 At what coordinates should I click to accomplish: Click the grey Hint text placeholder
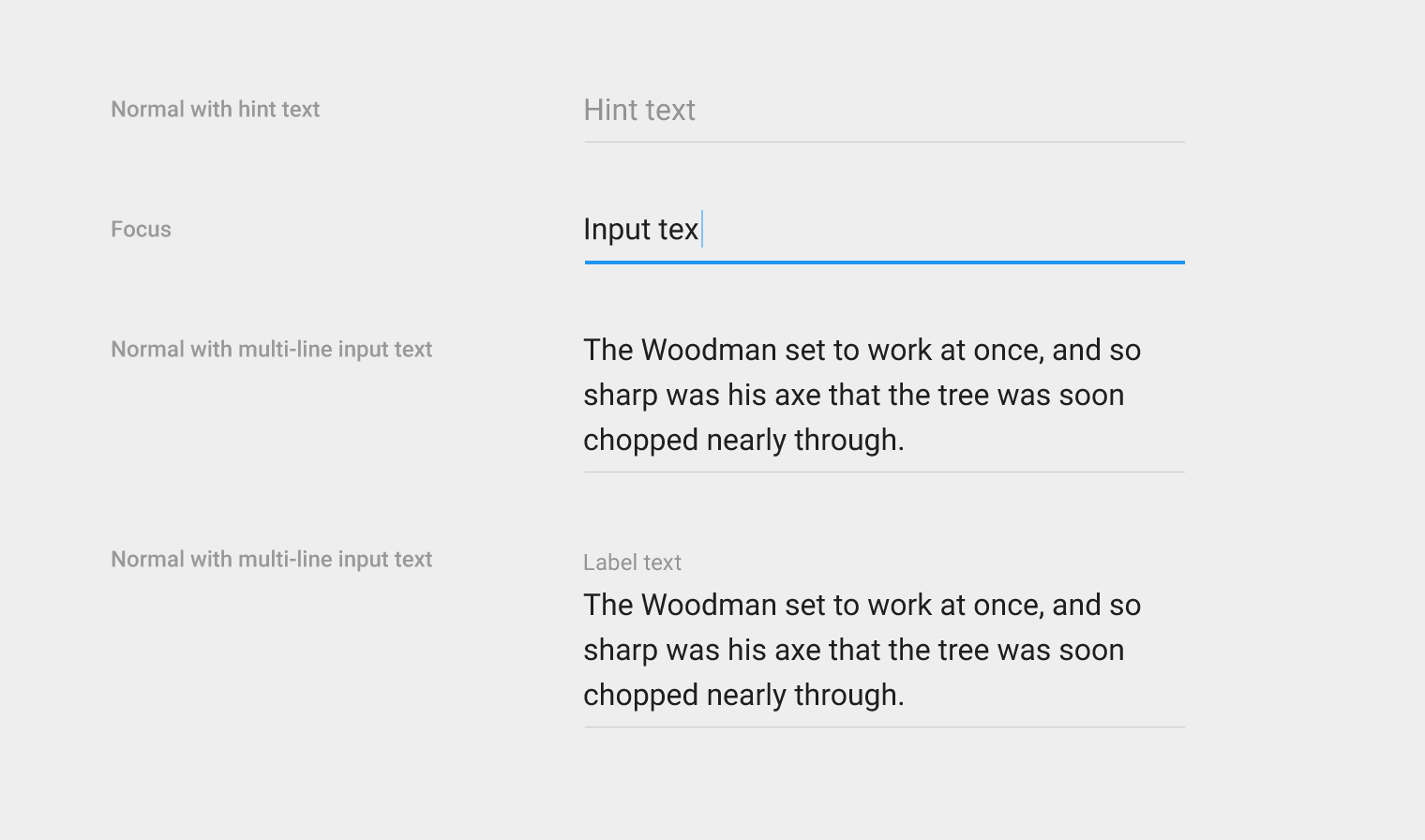click(x=639, y=110)
